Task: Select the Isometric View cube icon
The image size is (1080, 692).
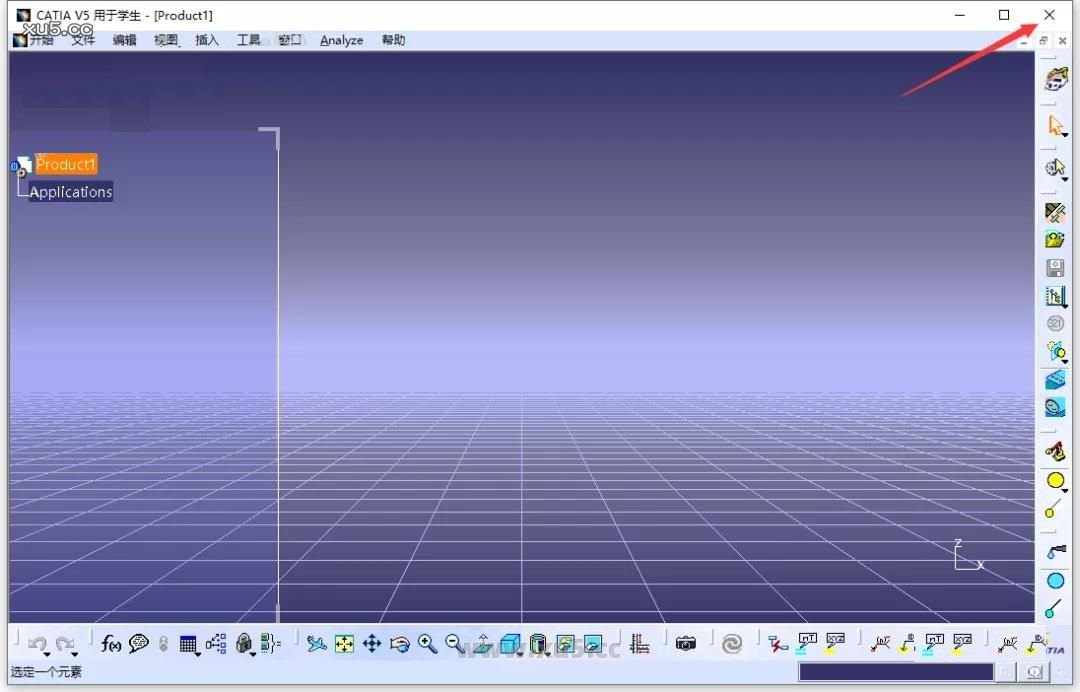Action: pyautogui.click(x=510, y=644)
